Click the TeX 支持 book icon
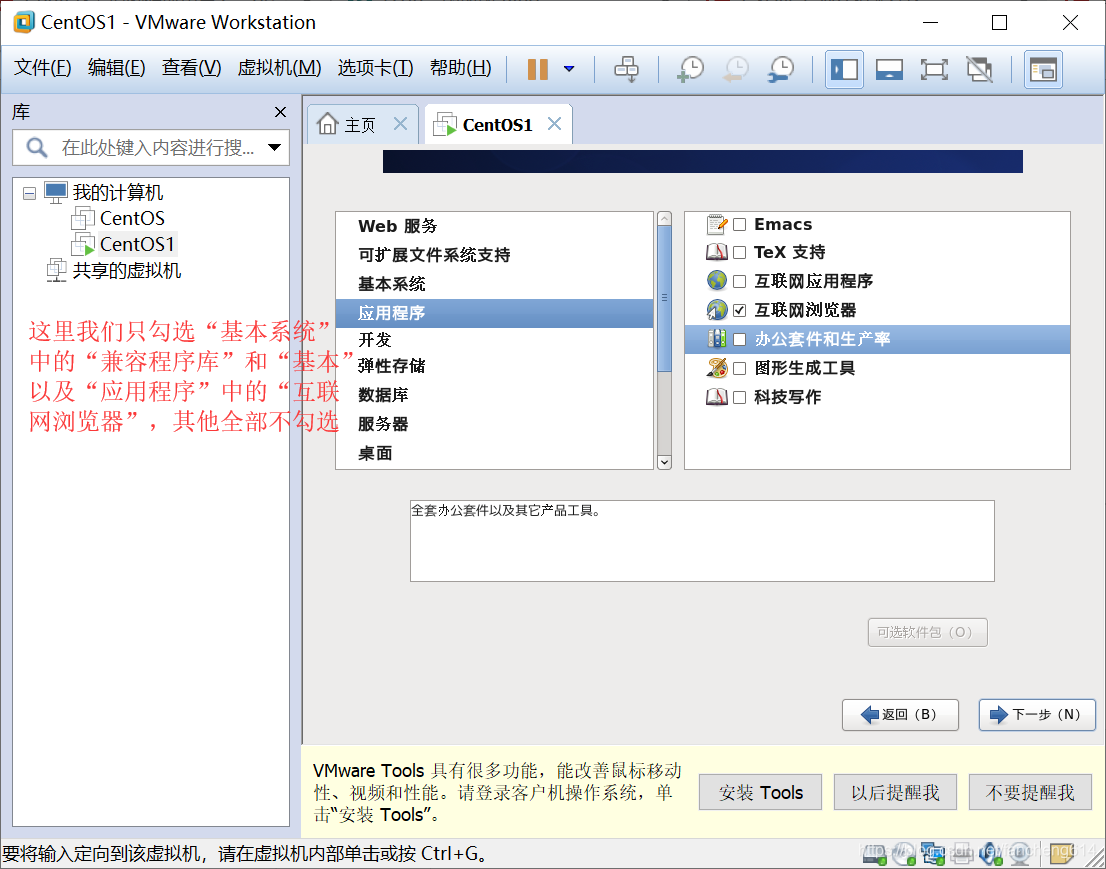Image resolution: width=1106 pixels, height=869 pixels. pos(717,252)
